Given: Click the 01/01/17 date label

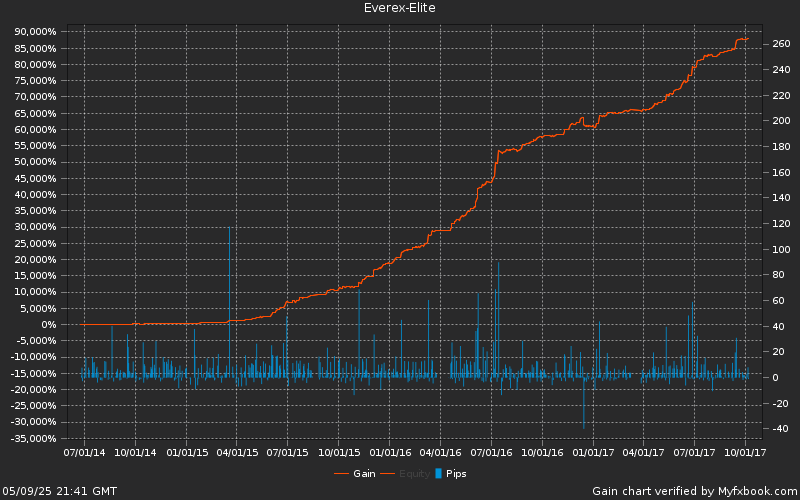Looking at the screenshot, I should (593, 453).
